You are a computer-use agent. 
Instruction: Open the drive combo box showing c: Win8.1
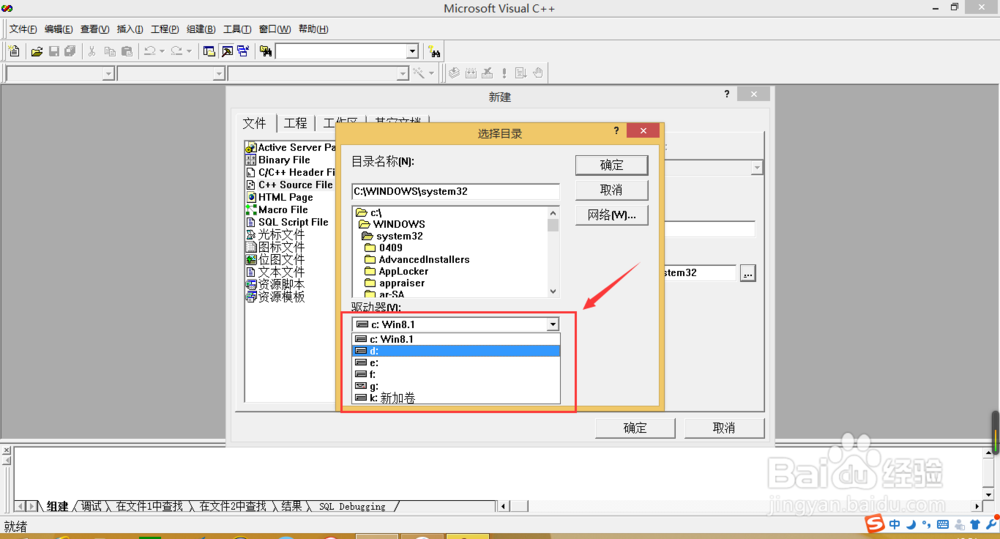click(x=455, y=324)
